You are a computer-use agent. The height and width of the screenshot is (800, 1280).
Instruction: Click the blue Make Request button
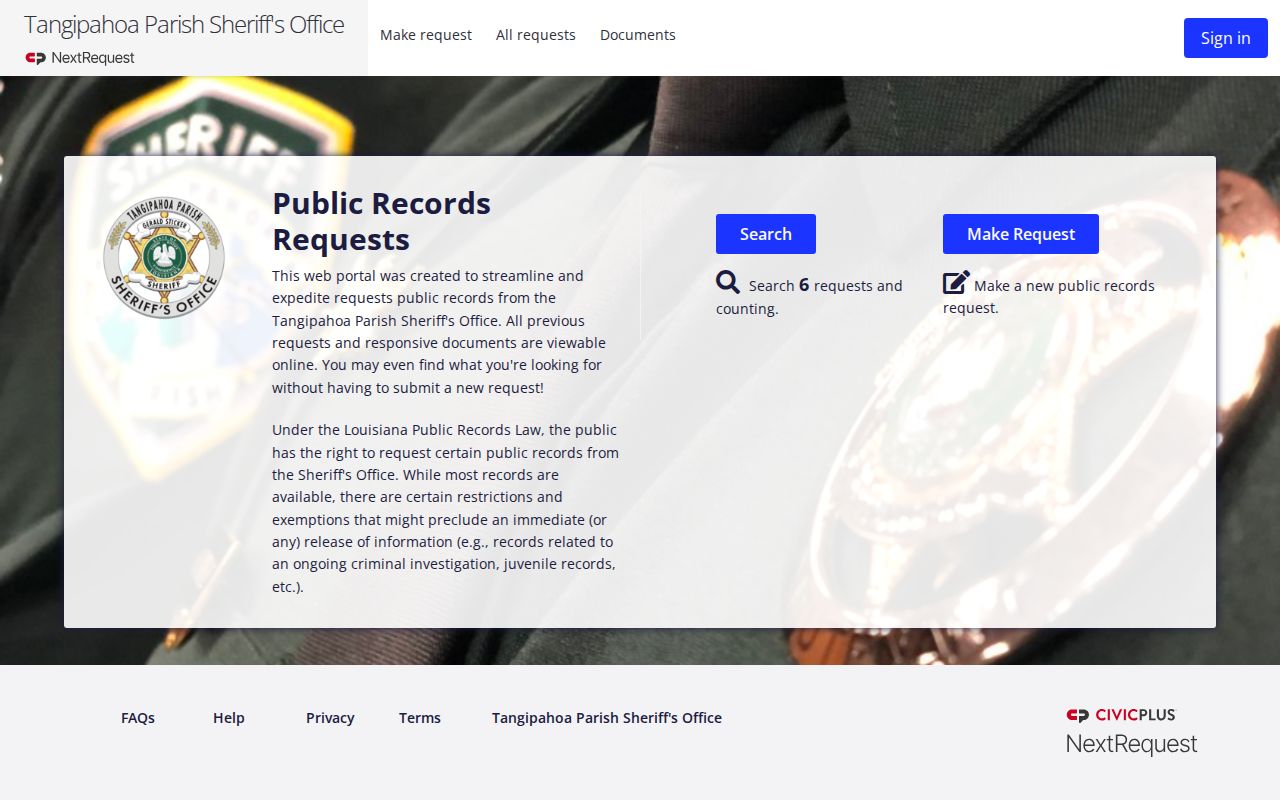tap(1021, 234)
